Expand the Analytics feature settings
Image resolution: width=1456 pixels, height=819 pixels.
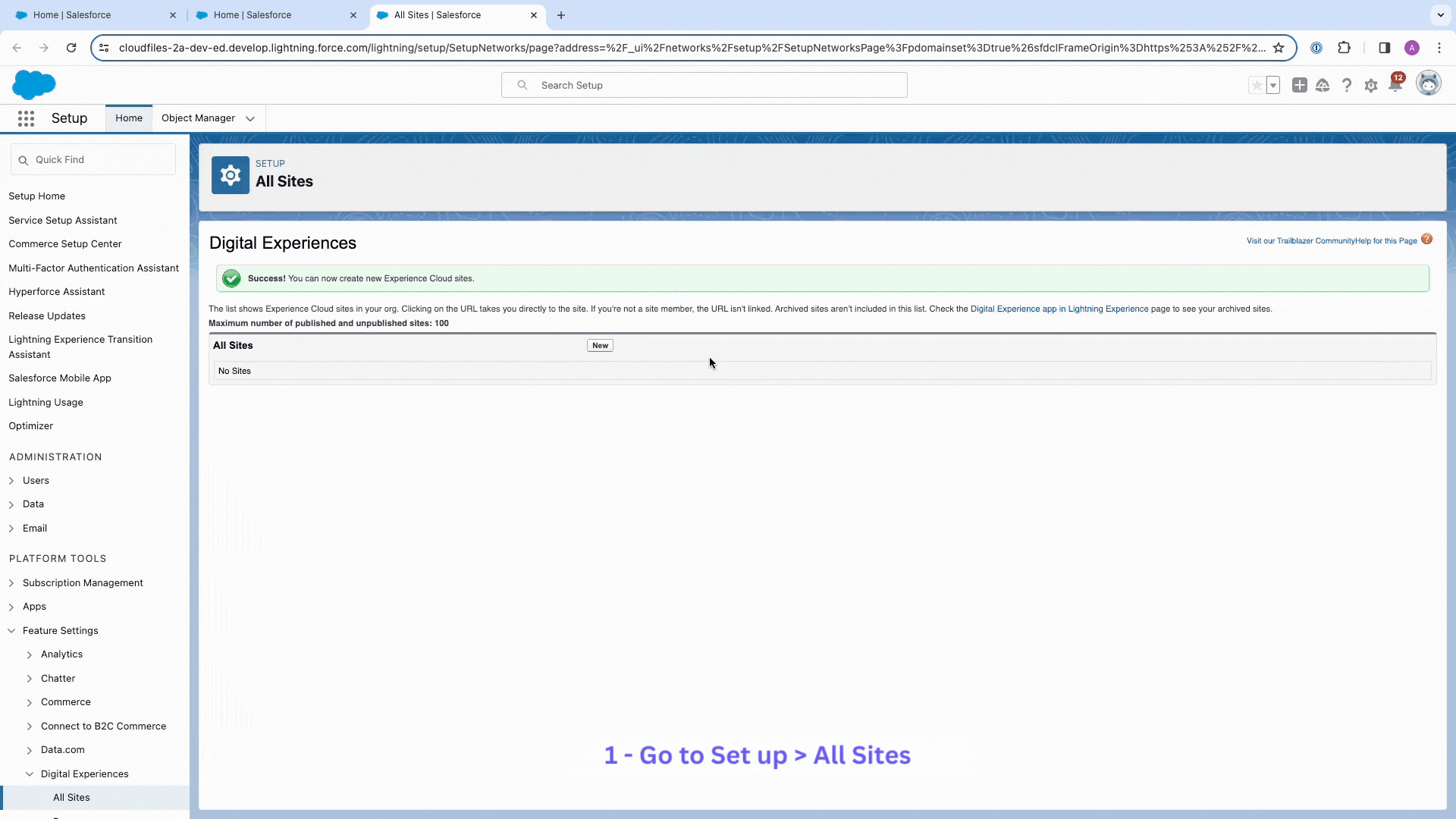pos(29,654)
